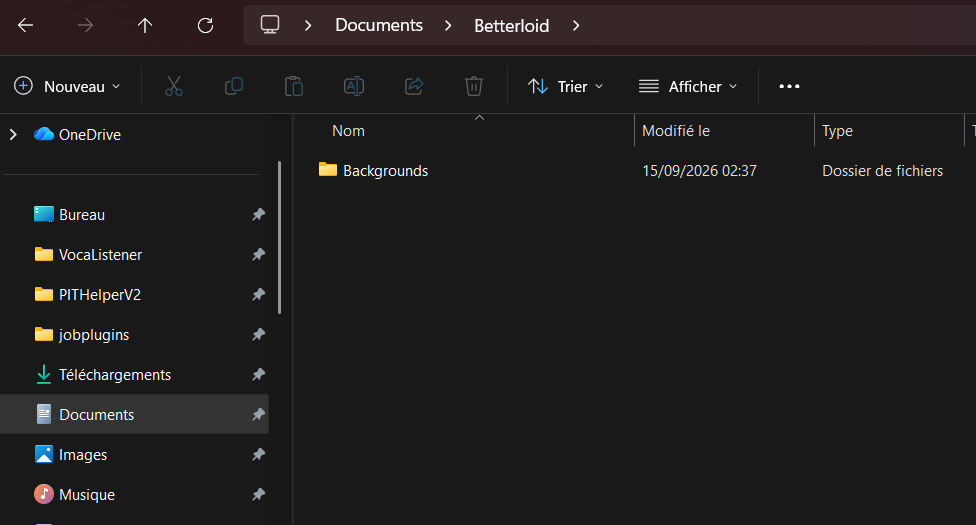
Task: Open the Trier sort dropdown
Action: (x=566, y=86)
